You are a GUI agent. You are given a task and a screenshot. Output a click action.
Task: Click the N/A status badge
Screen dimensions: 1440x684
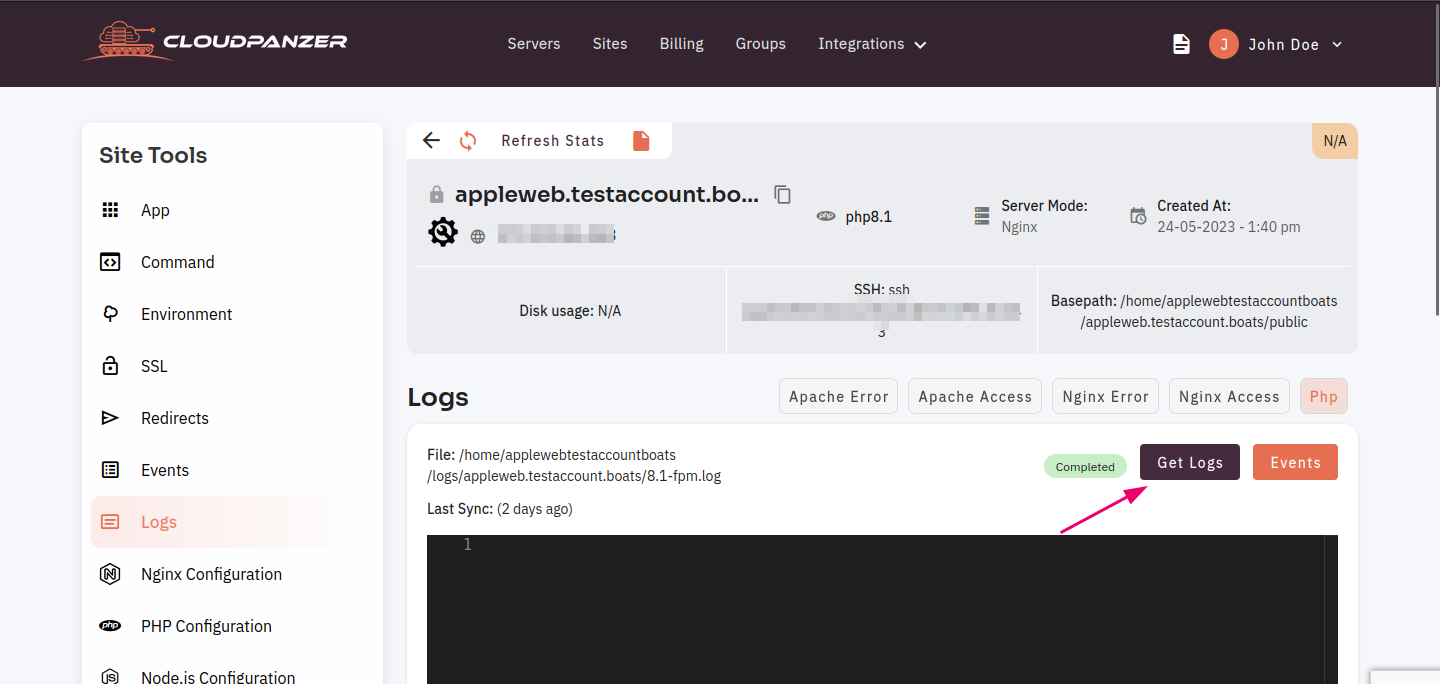1335,141
